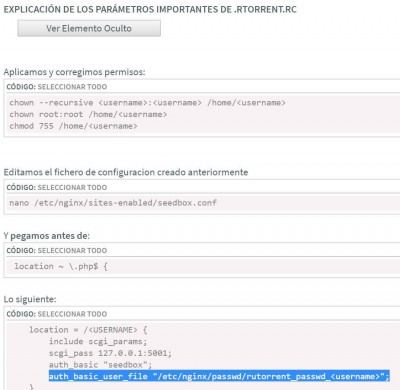Click the location ~ \.php$ code line

[x=61, y=266]
